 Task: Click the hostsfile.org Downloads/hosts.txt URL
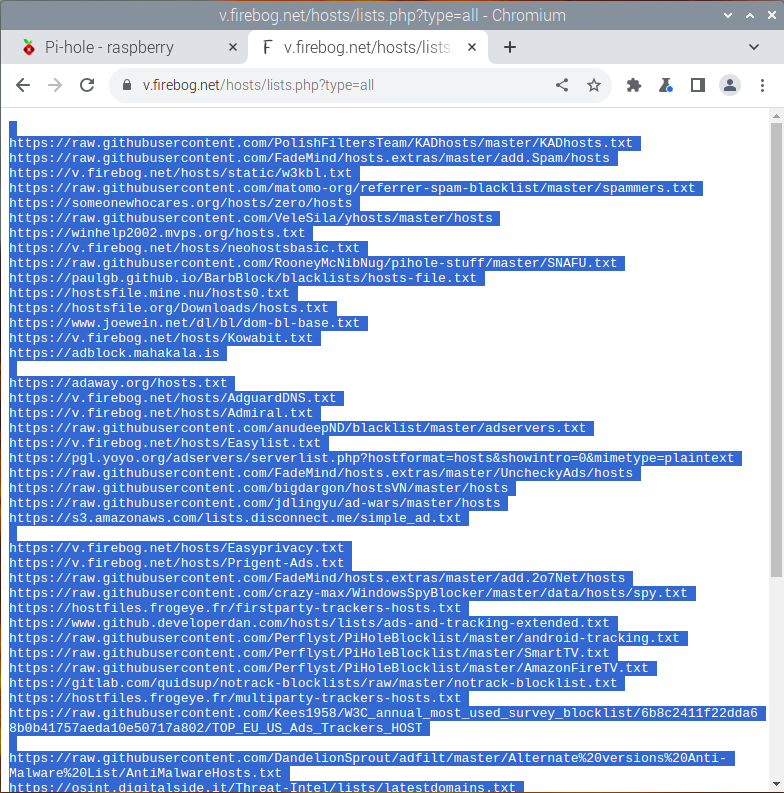(168, 308)
